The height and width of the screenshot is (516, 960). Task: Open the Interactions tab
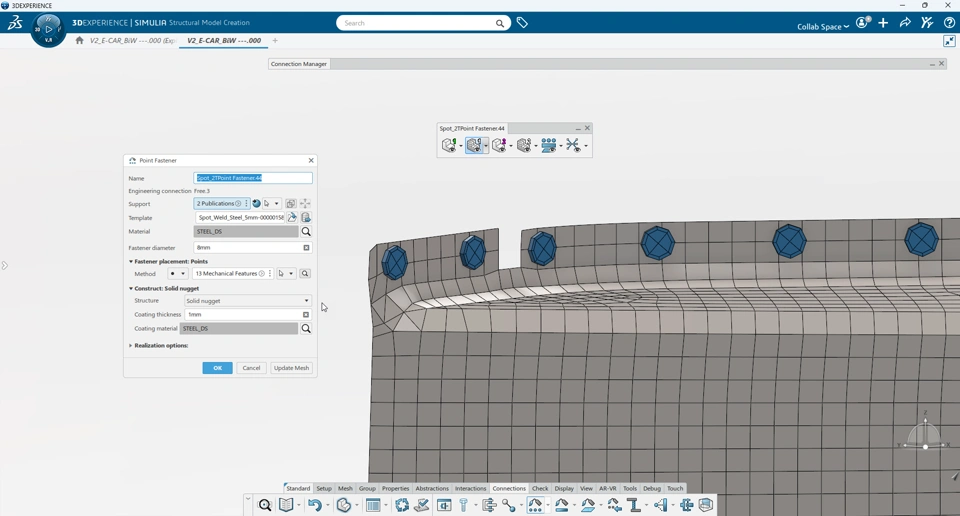click(x=470, y=489)
